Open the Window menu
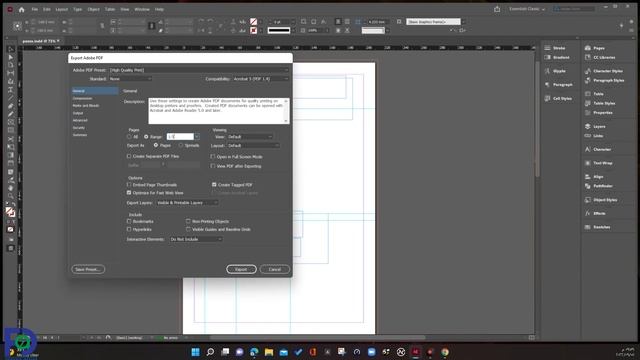640x360 pixels. (x=142, y=9)
